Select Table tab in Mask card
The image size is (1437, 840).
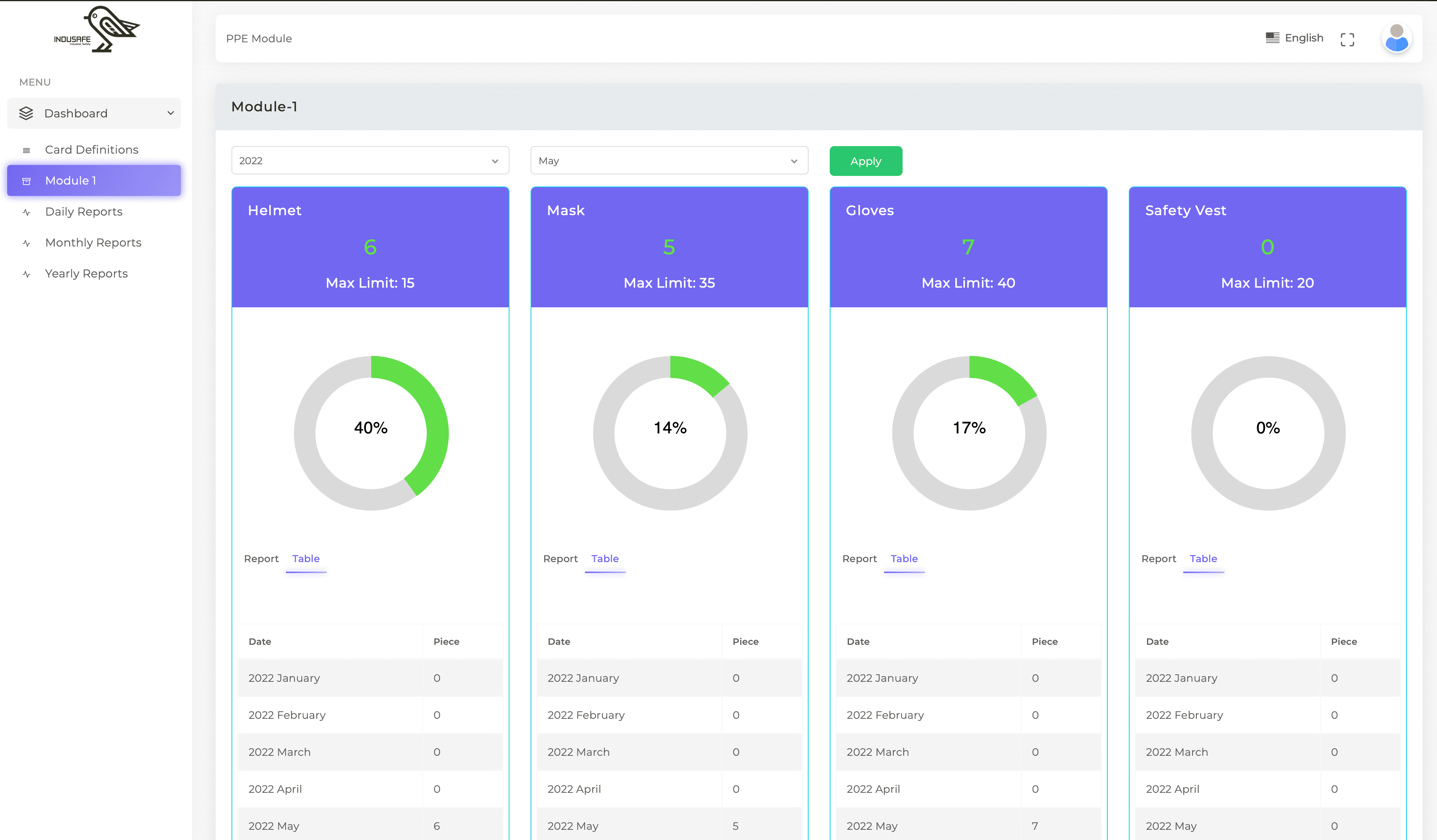tap(605, 559)
